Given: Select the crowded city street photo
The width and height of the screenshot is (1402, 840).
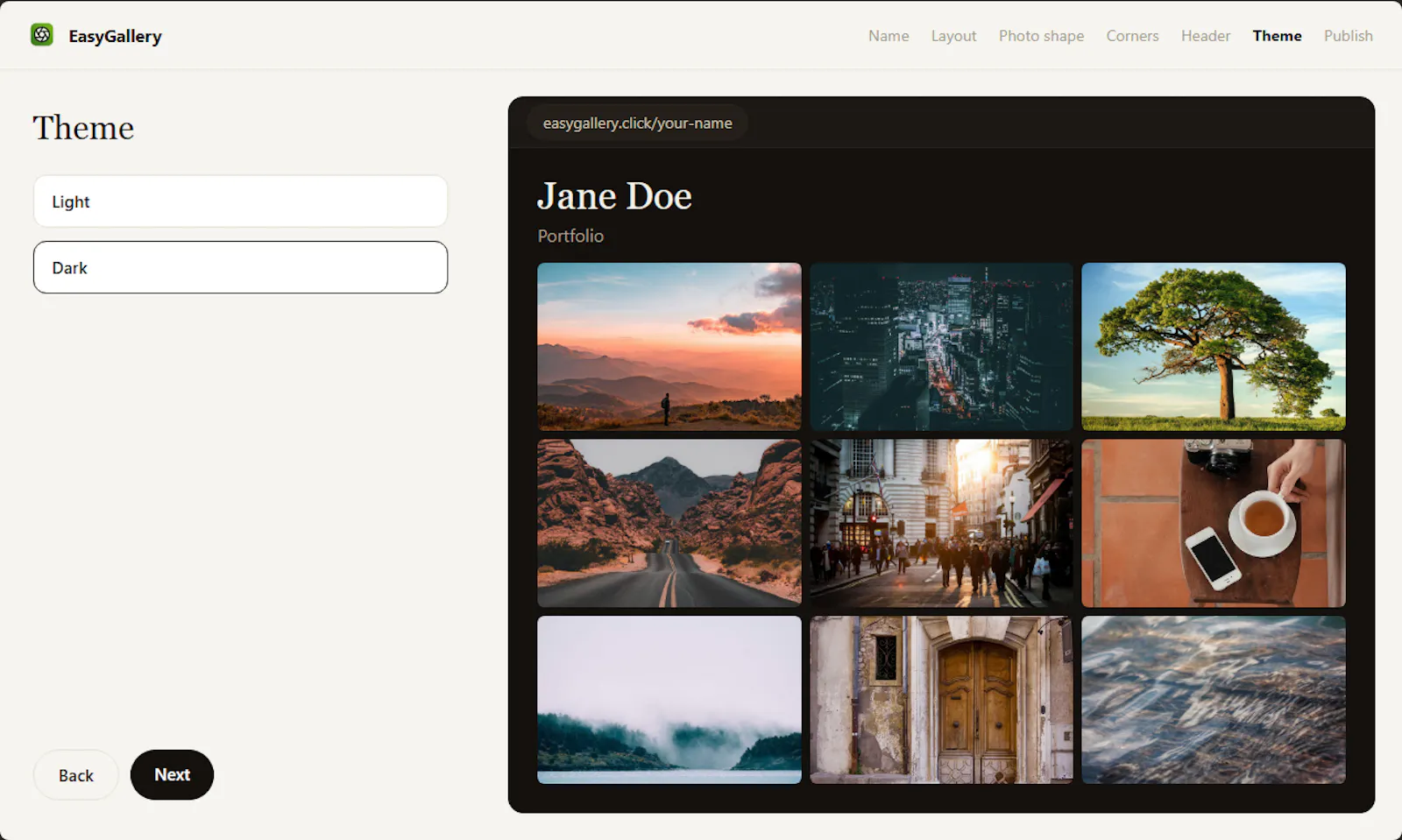Looking at the screenshot, I should point(941,523).
